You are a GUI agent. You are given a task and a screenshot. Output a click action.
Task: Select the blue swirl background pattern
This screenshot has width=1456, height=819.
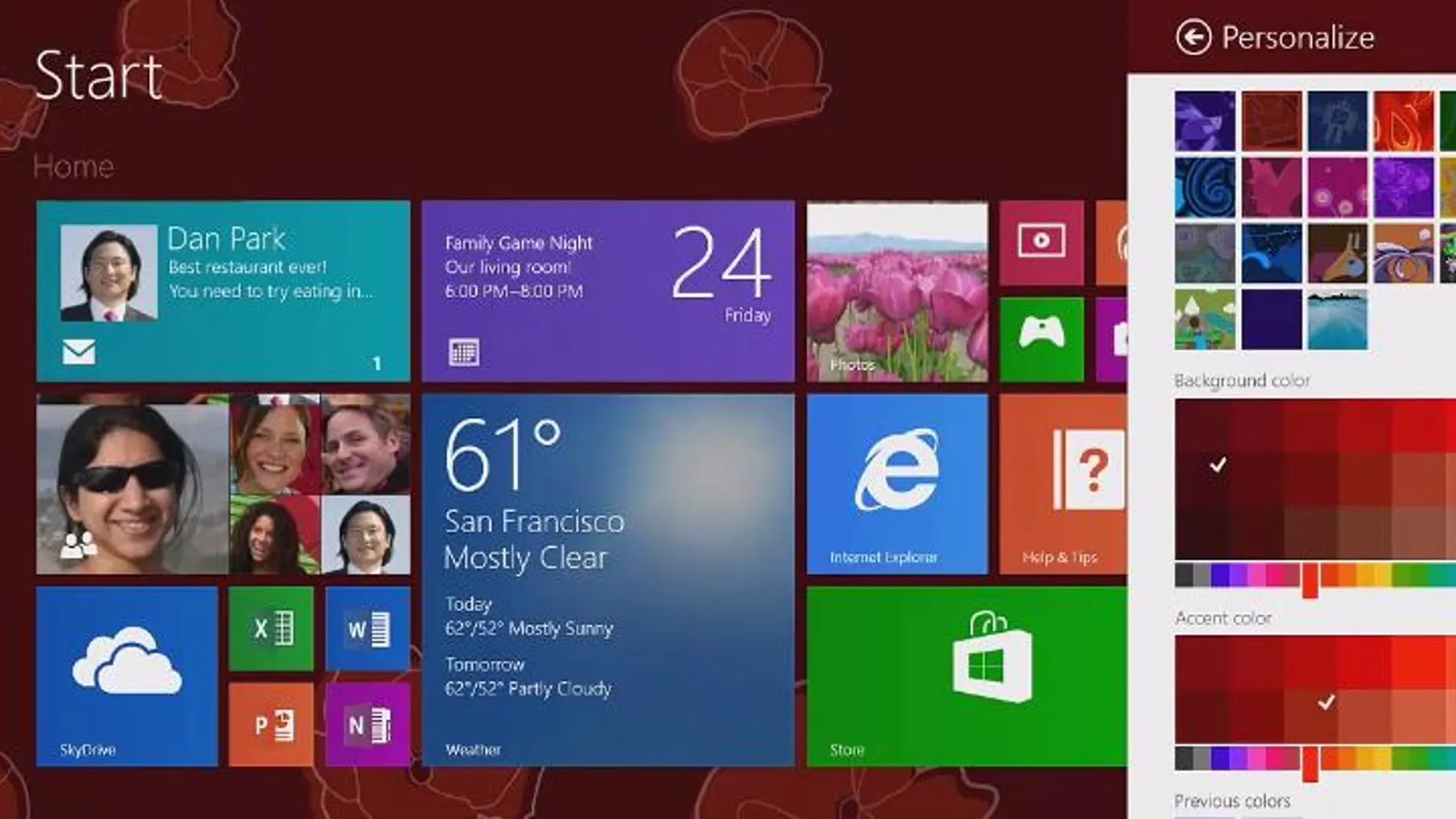pyautogui.click(x=1205, y=188)
